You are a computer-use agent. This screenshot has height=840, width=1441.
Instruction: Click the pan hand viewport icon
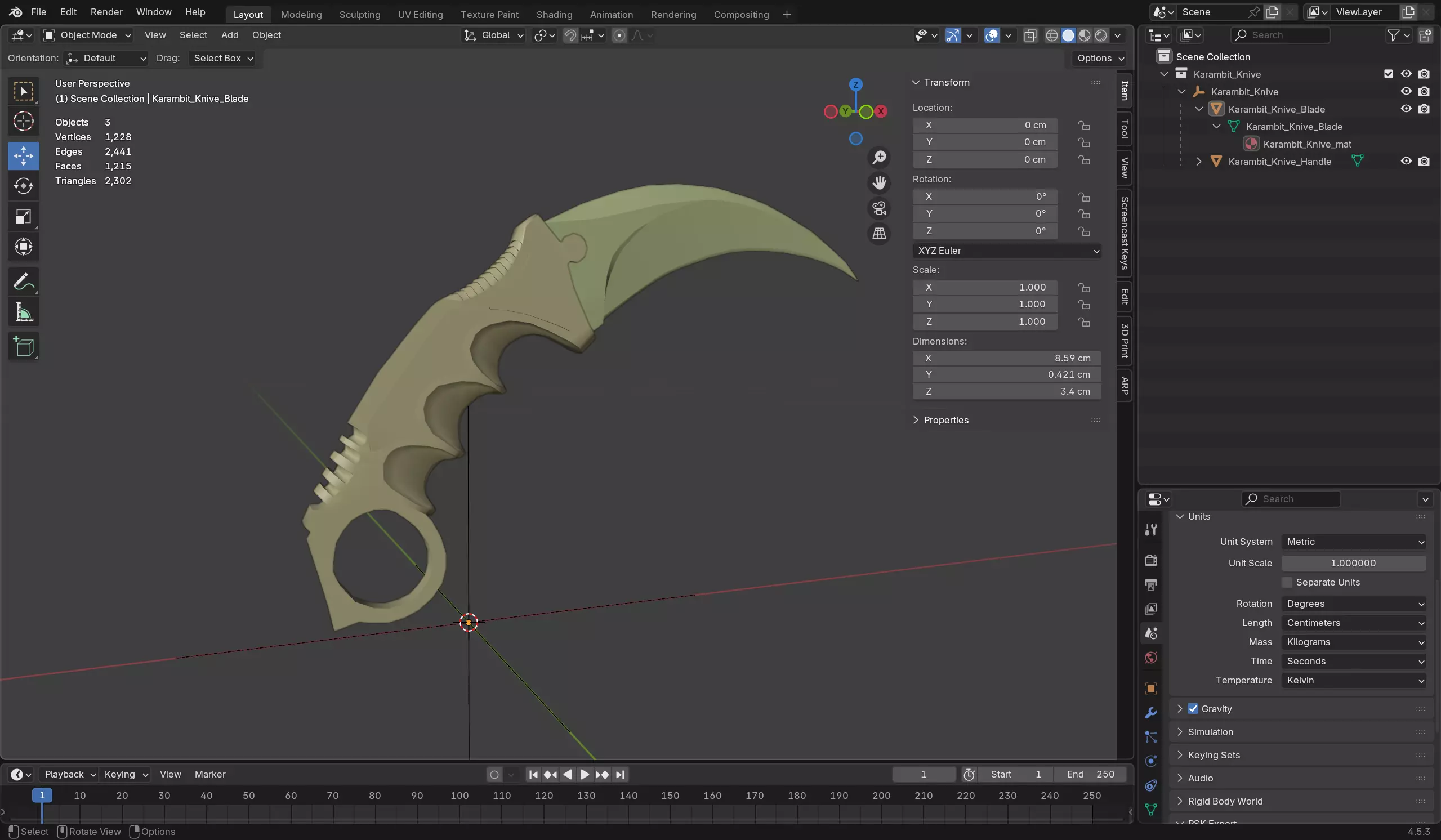[x=879, y=183]
